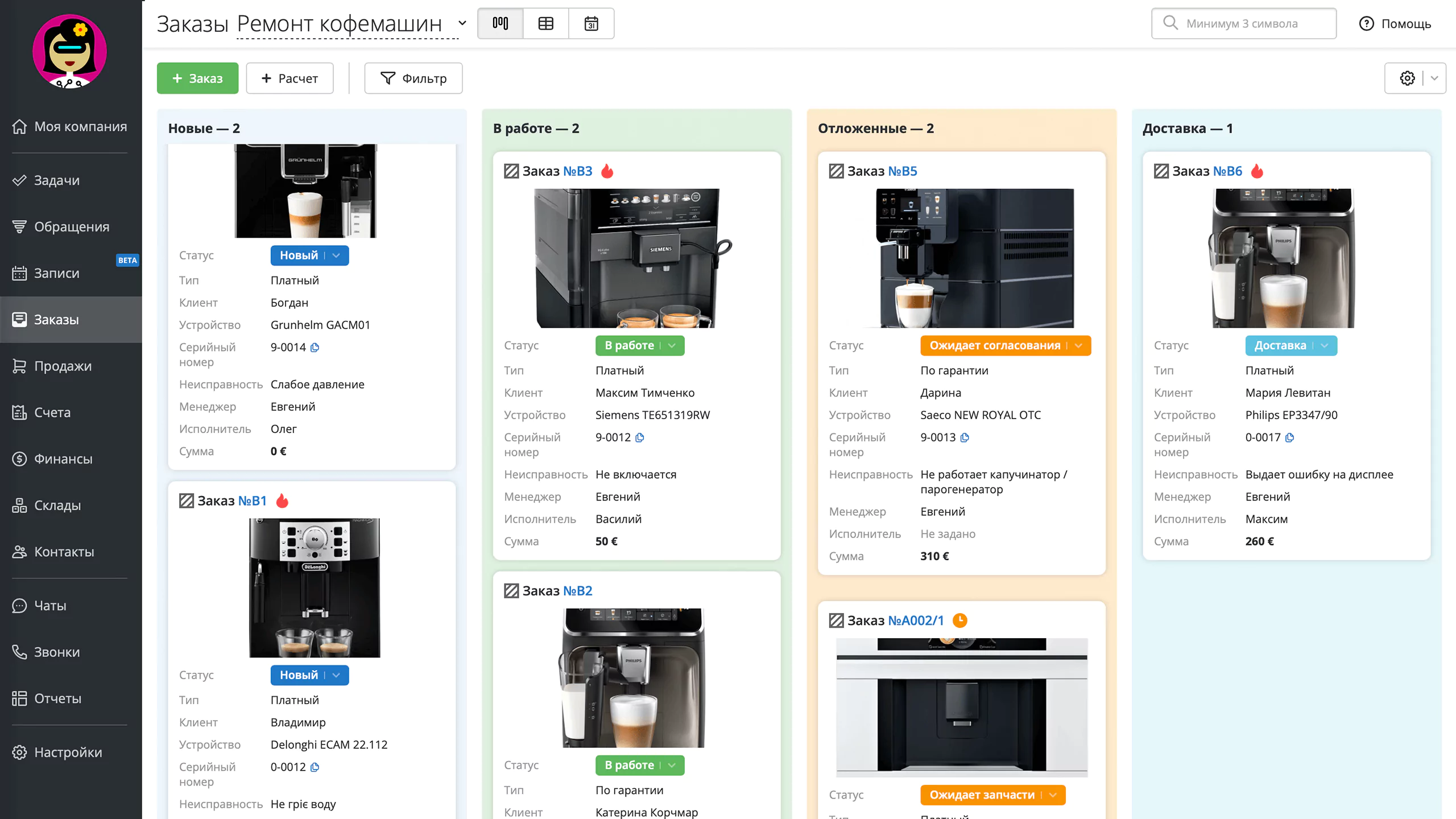1456x819 pixels.
Task: Change status В работе on order B2
Action: [640, 765]
